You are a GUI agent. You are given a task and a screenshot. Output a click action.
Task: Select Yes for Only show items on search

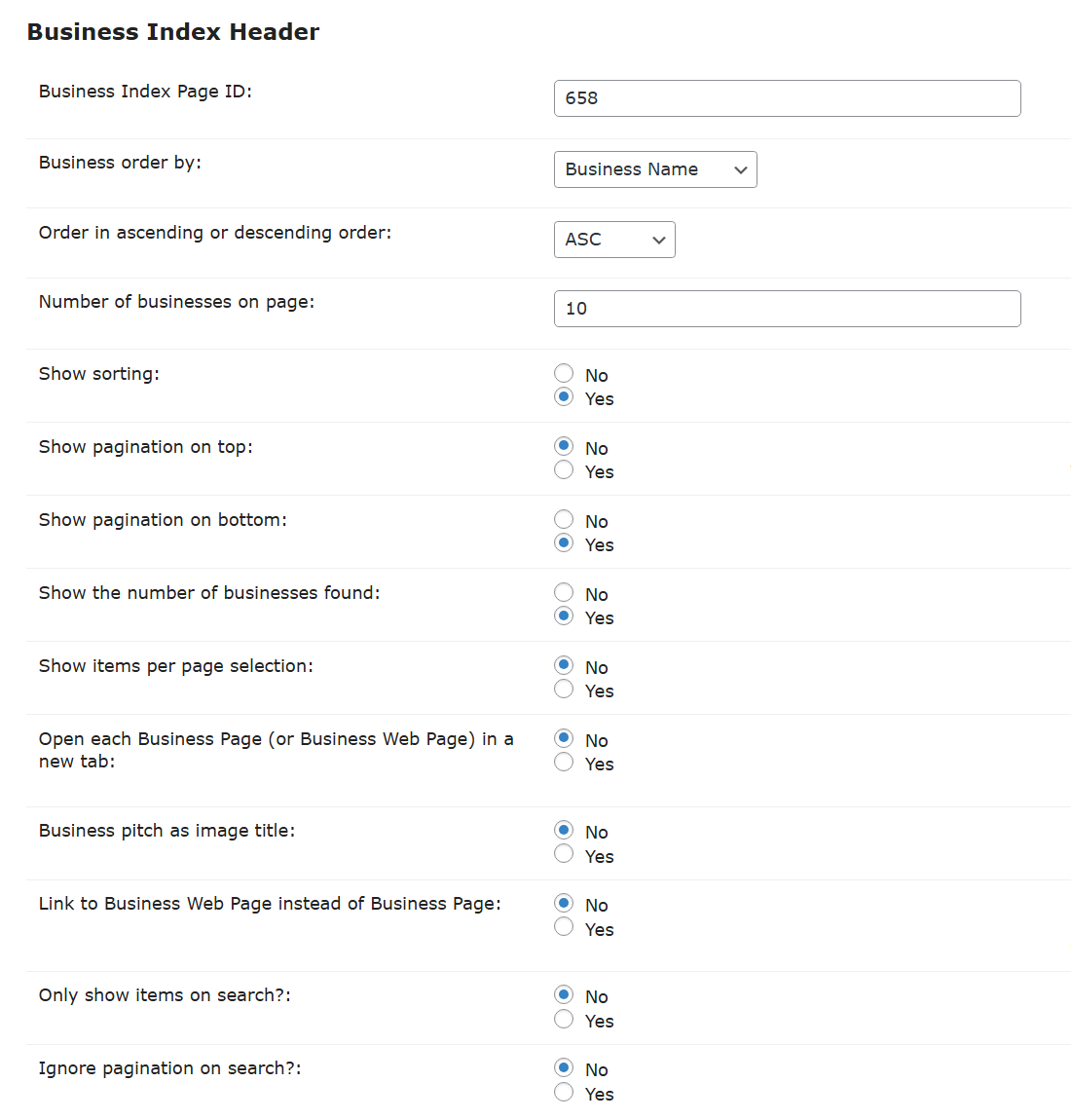[x=564, y=1020]
